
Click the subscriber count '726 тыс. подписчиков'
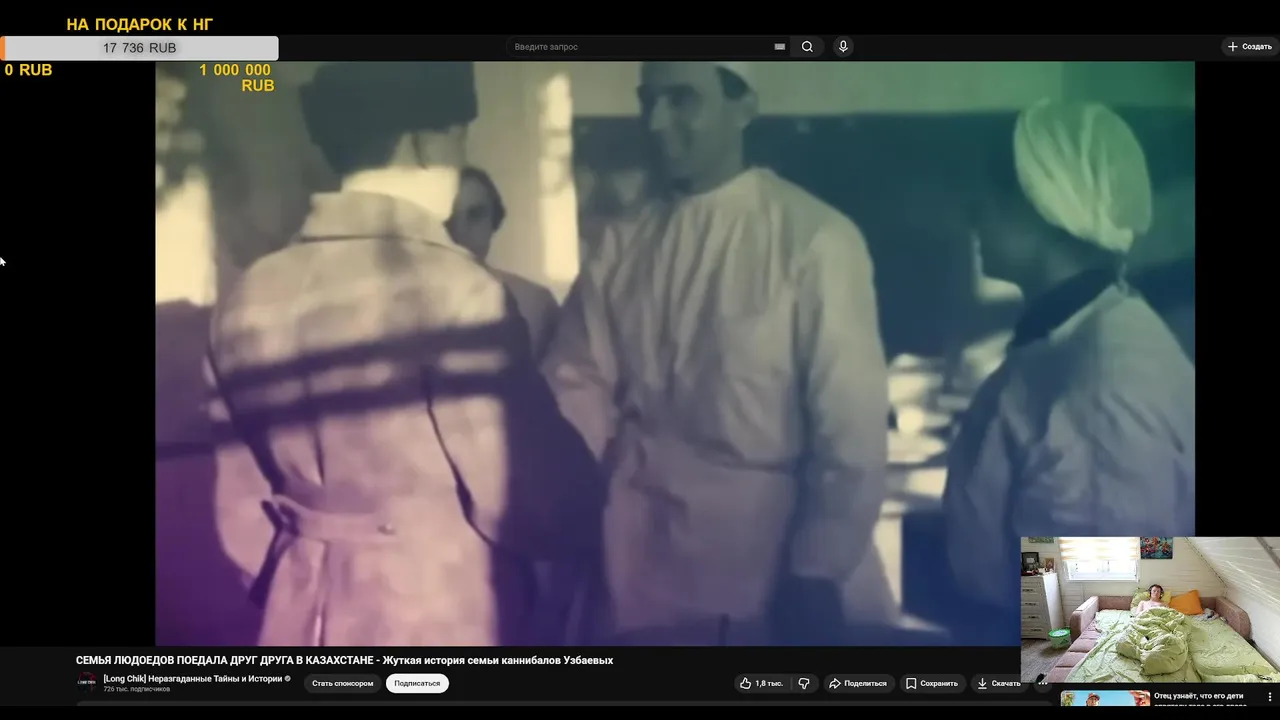point(137,690)
